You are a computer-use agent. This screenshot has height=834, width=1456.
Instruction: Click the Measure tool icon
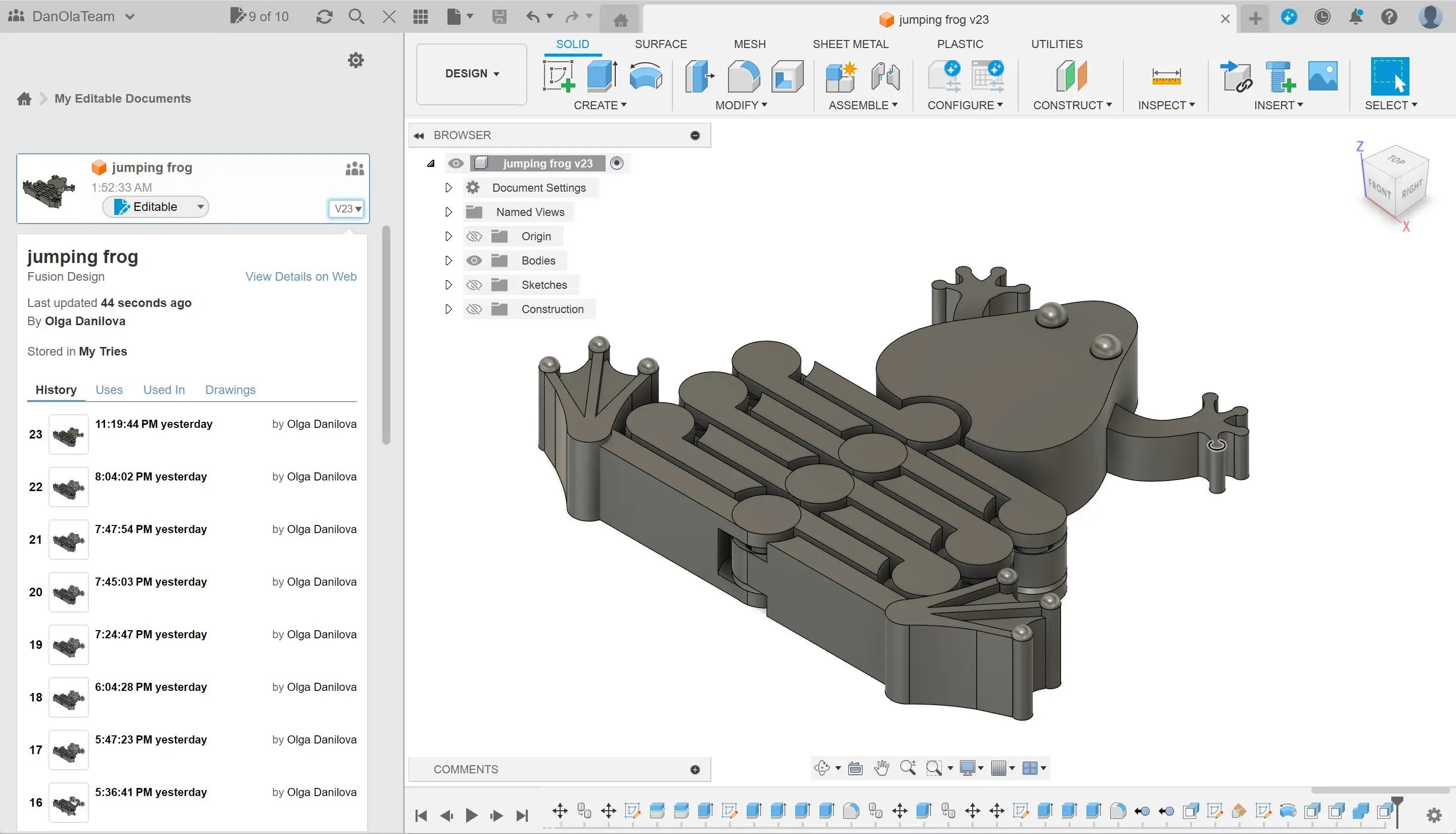tap(1166, 76)
